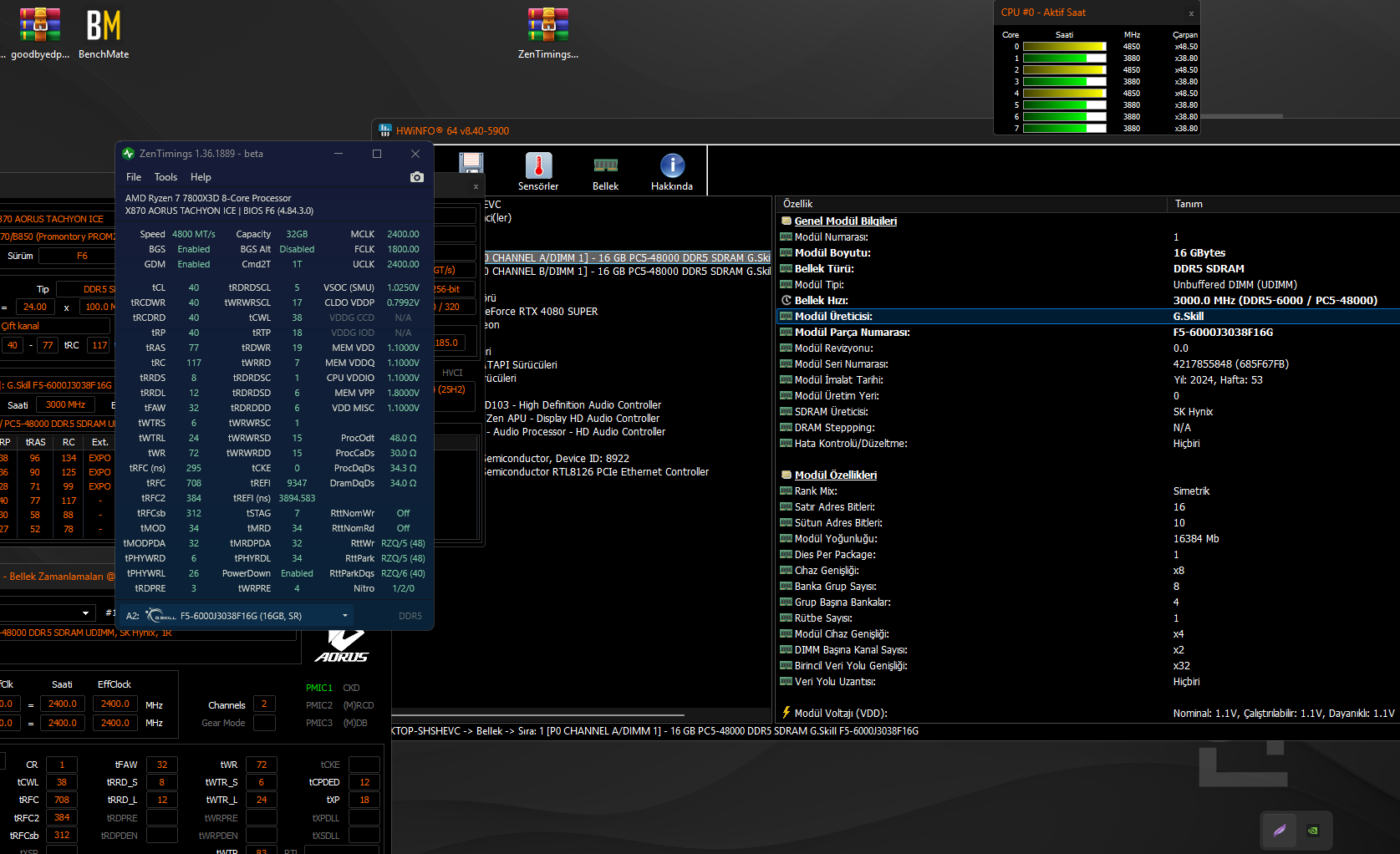Click the HWiNFO status bar path text
This screenshot has height=854, width=1400.
click(655, 731)
